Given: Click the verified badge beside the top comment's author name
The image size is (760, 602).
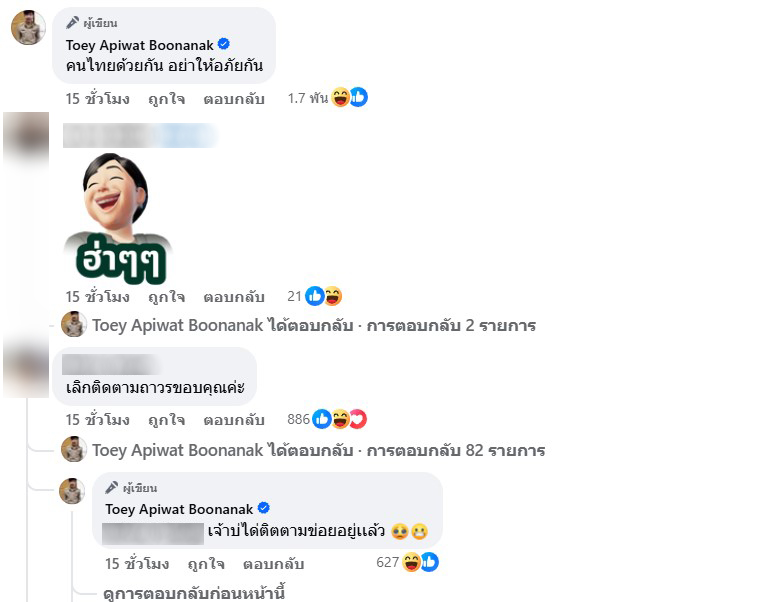Looking at the screenshot, I should coord(223,44).
